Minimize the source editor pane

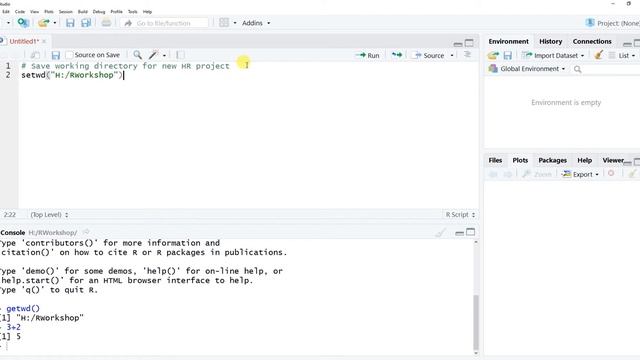point(458,43)
